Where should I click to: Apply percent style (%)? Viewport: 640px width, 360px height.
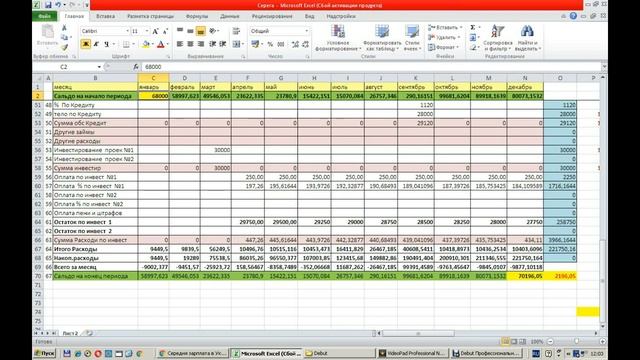coord(270,44)
